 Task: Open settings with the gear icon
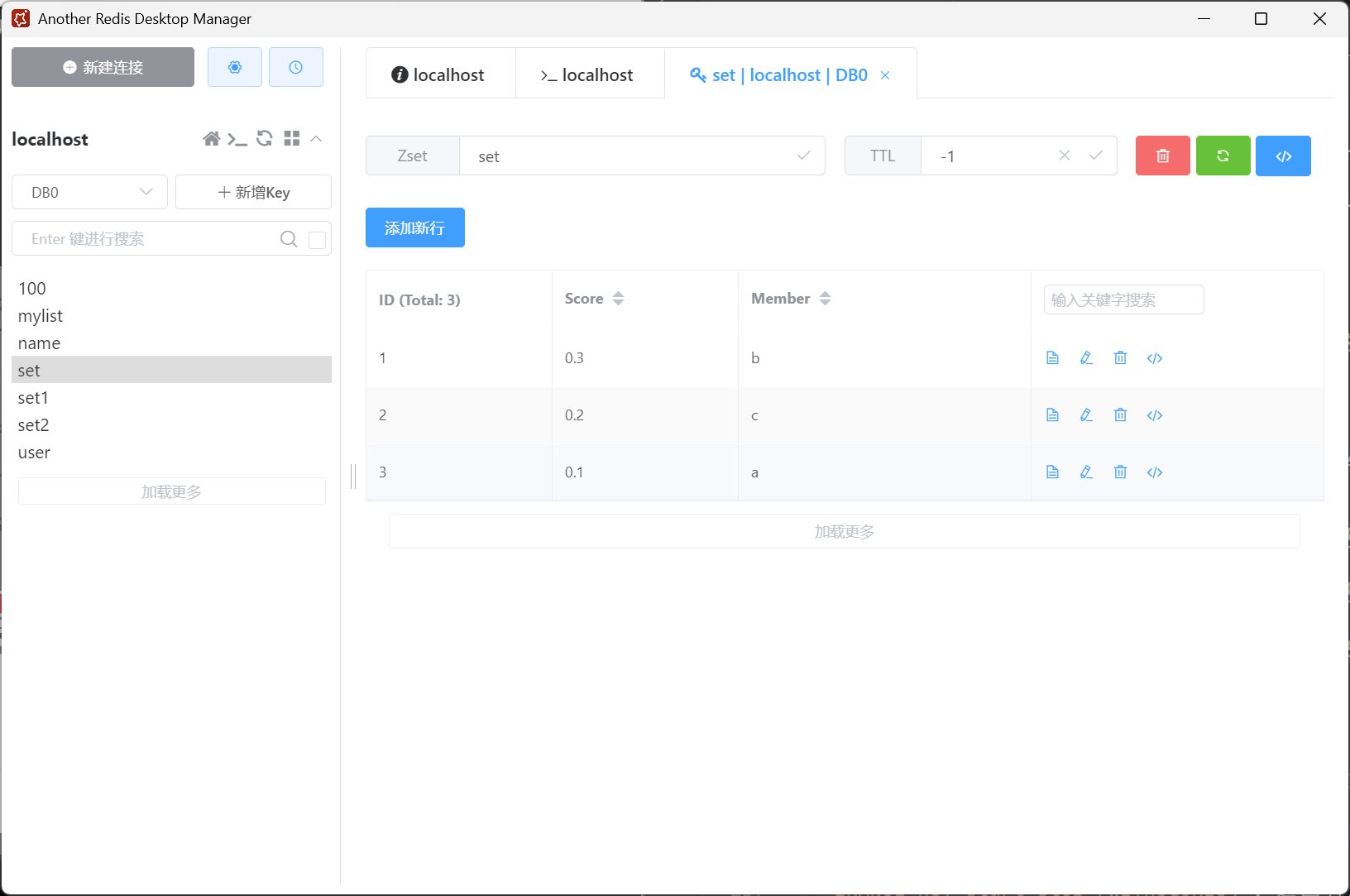pyautogui.click(x=235, y=67)
